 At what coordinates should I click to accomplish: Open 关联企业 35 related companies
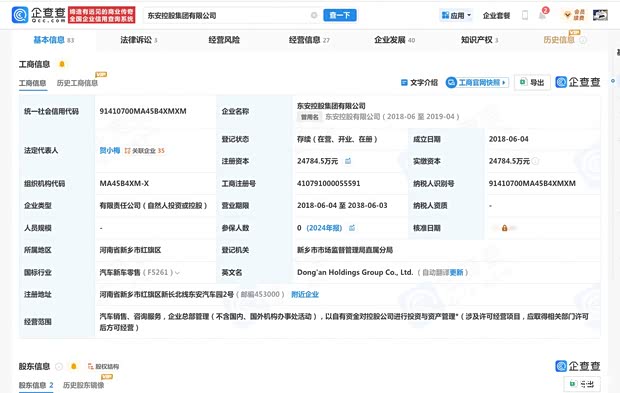pyautogui.click(x=145, y=151)
